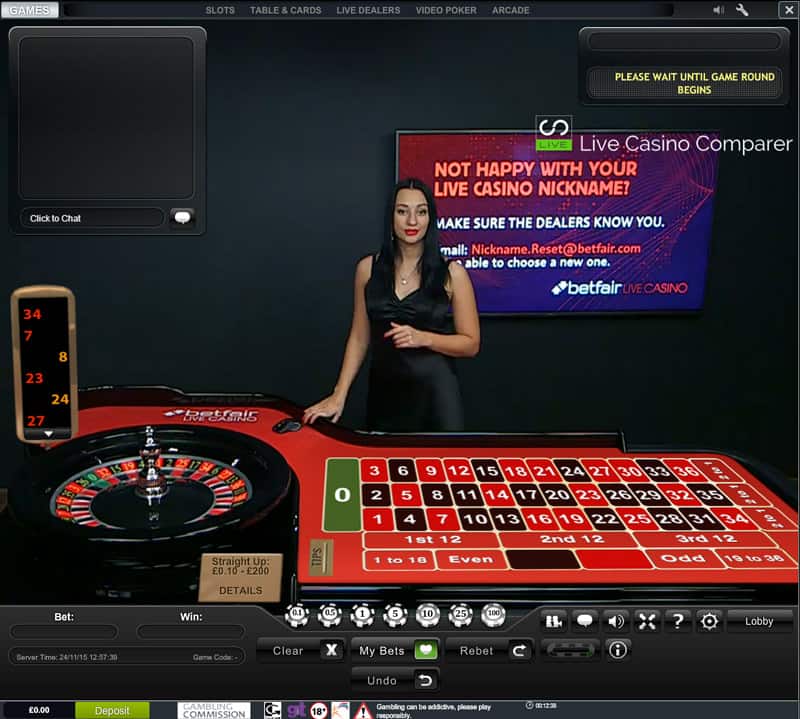Bet on the black colour field
Viewport: 800px width, 719px height.
coord(542,559)
